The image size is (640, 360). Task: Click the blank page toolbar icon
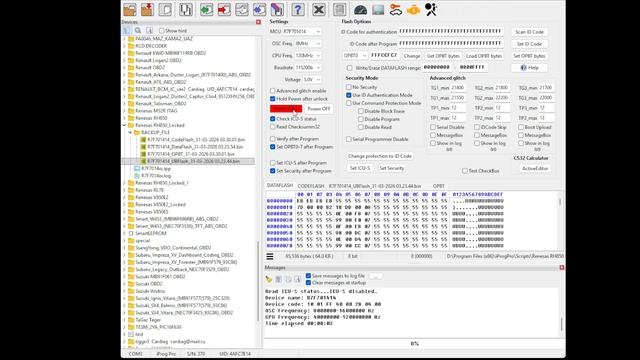(165, 9)
